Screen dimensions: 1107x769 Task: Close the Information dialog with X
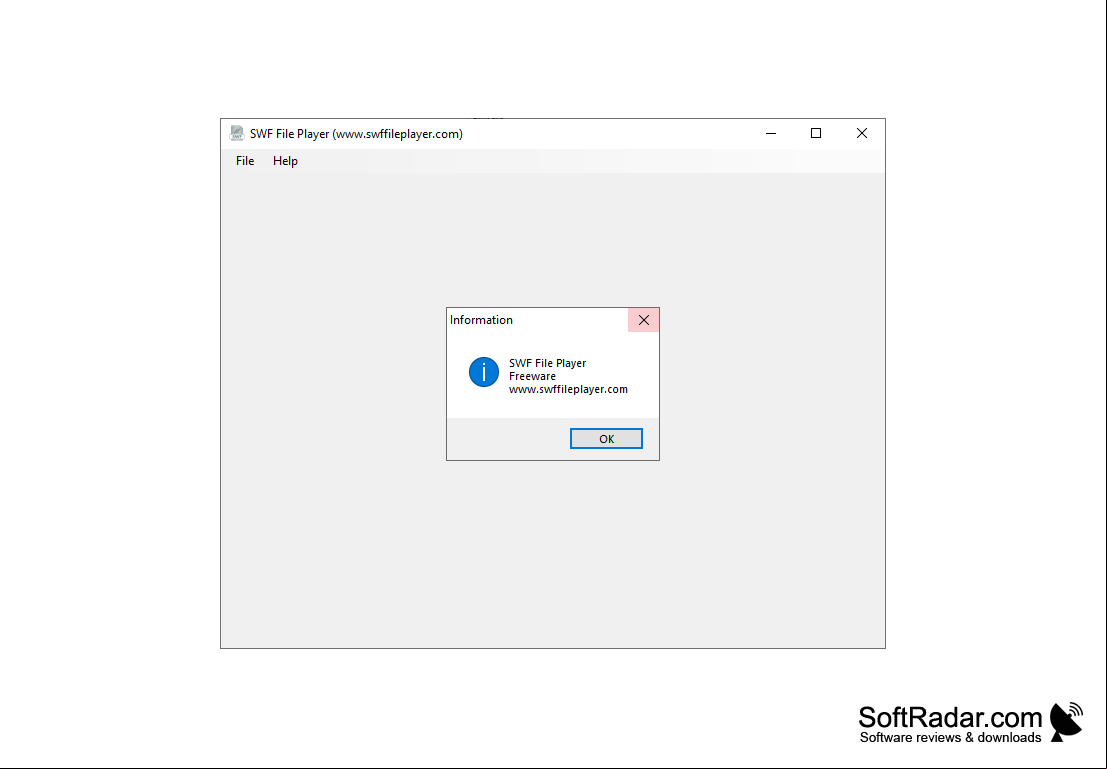coord(644,320)
